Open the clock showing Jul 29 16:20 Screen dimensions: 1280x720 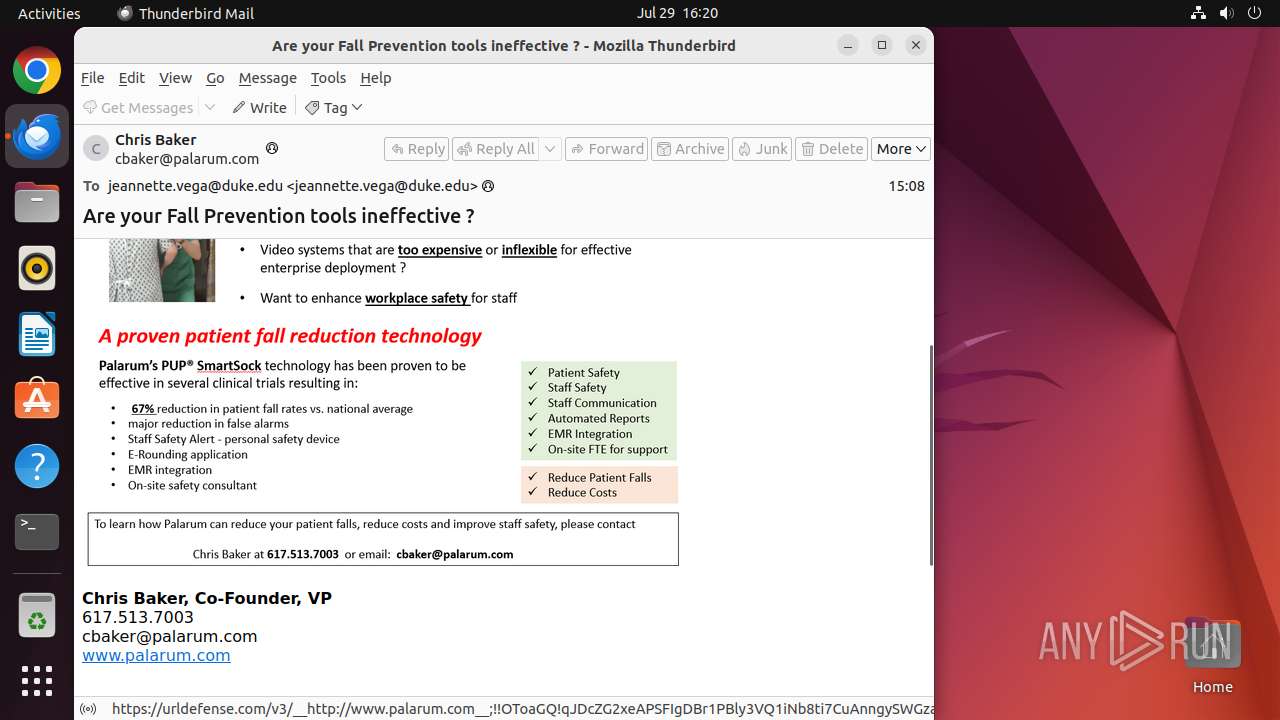(677, 13)
